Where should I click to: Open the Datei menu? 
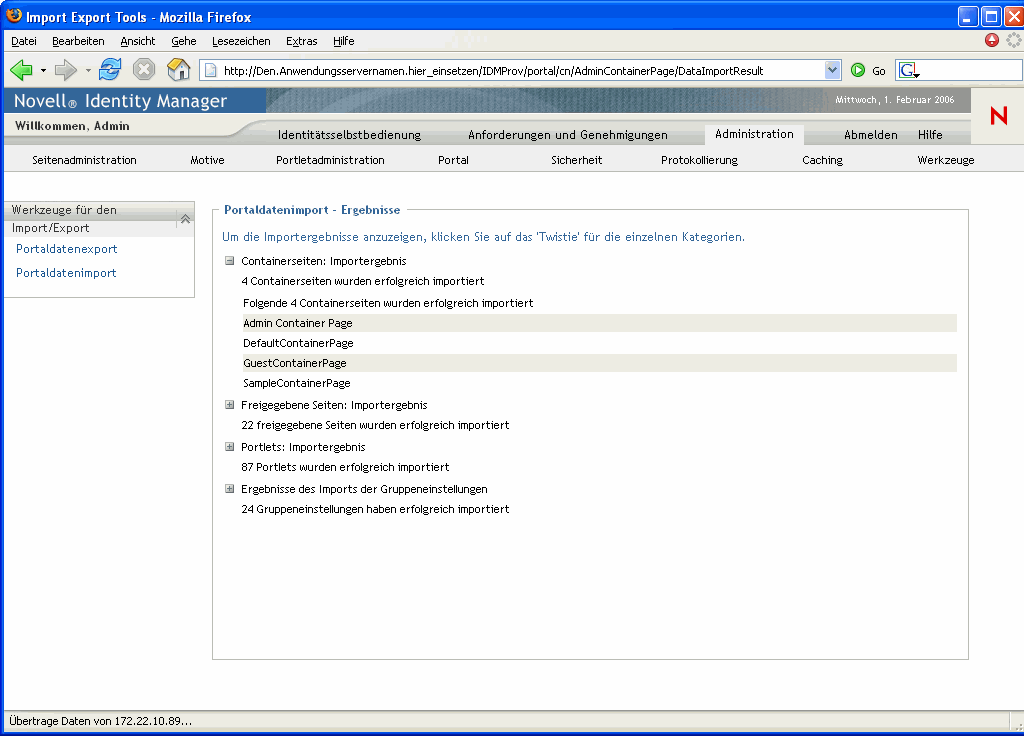coord(24,41)
